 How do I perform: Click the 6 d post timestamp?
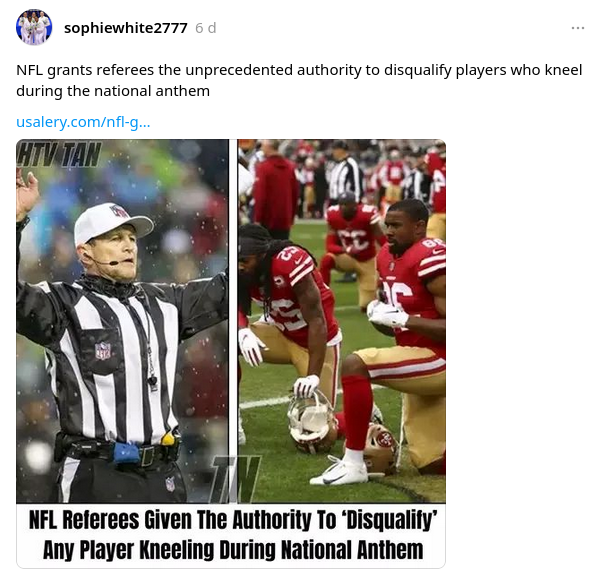point(206,28)
